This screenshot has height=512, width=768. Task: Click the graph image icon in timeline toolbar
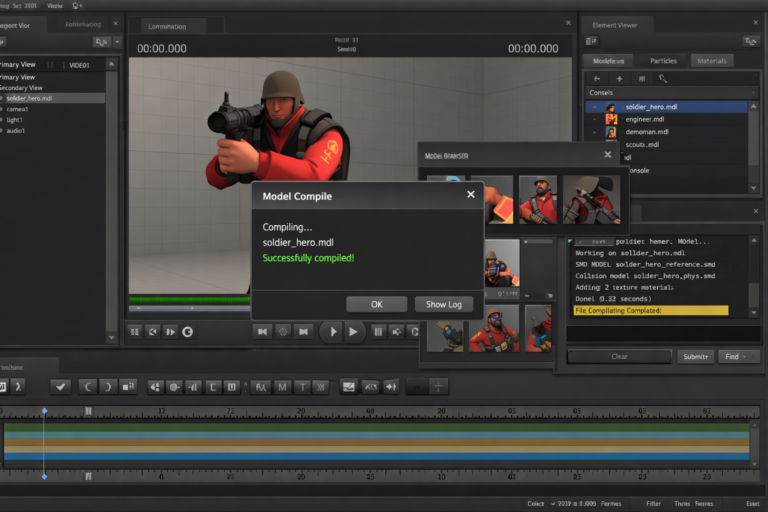click(x=349, y=387)
